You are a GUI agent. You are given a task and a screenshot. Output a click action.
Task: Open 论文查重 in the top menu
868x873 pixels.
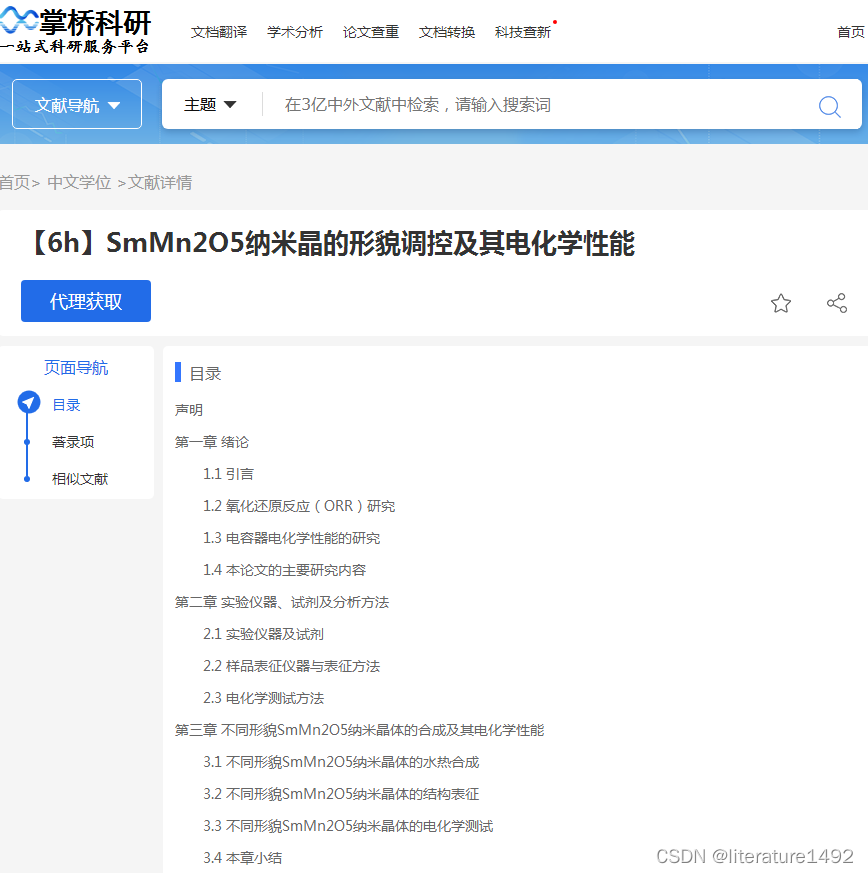[x=371, y=32]
